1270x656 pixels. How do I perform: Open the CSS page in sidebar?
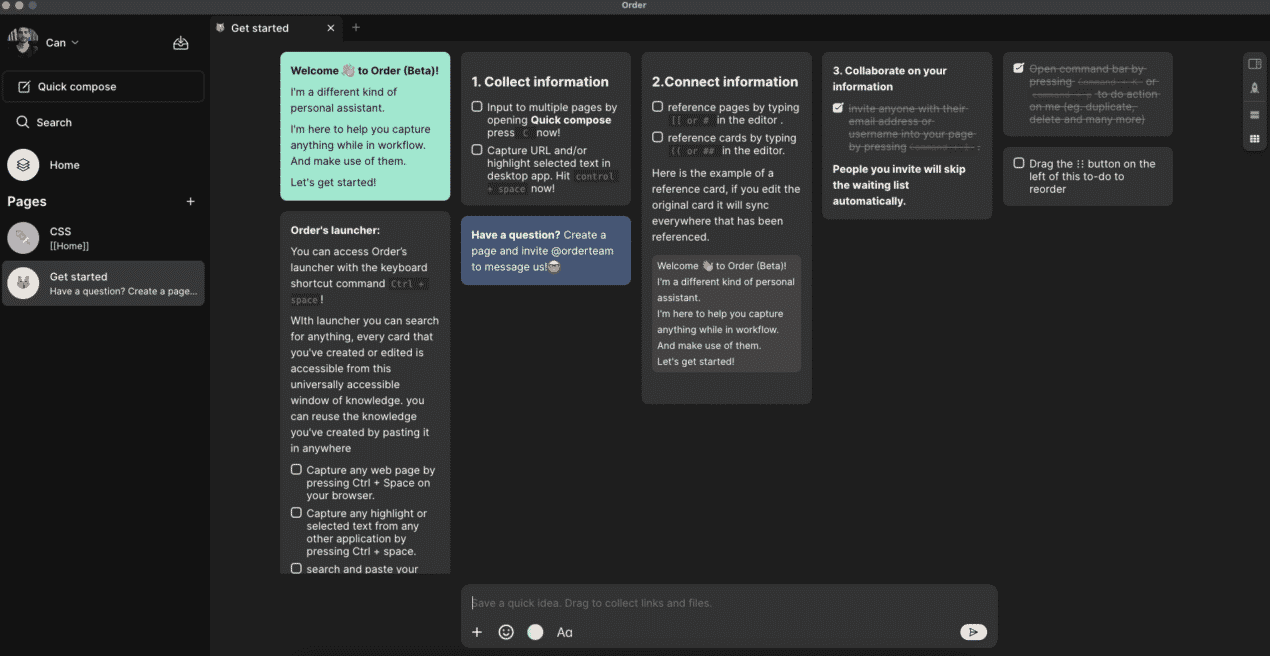pos(104,238)
